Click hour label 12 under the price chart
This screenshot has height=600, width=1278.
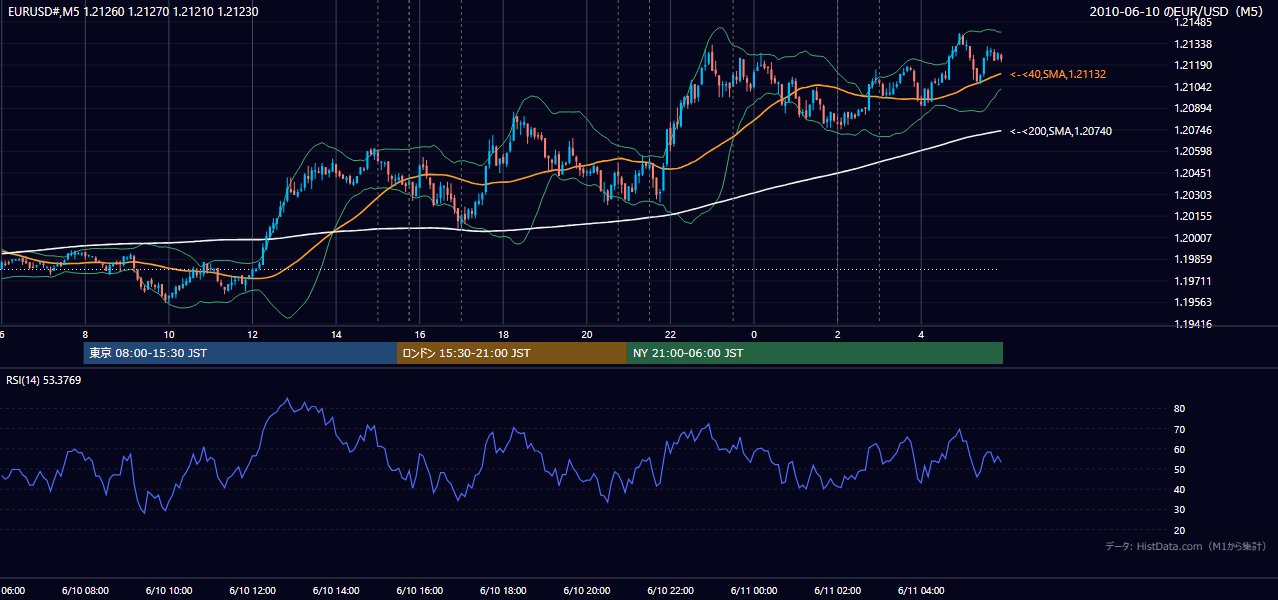click(x=253, y=334)
